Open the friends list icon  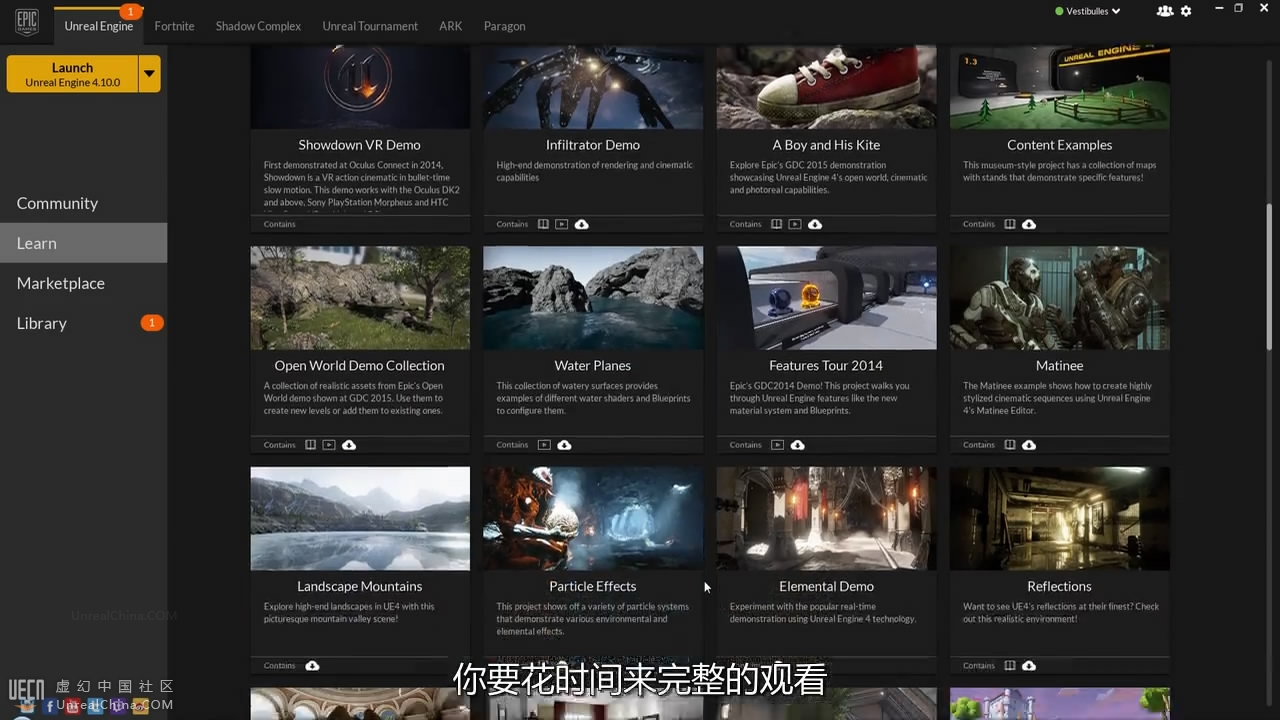coord(1164,11)
